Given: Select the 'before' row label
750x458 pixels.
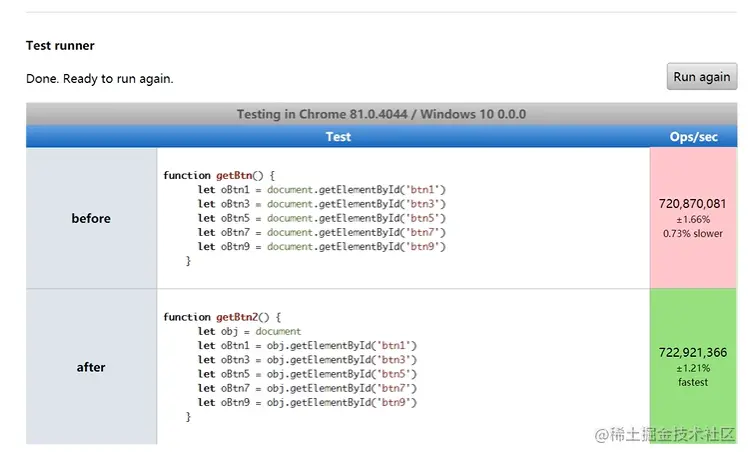Looking at the screenshot, I should [x=91, y=218].
